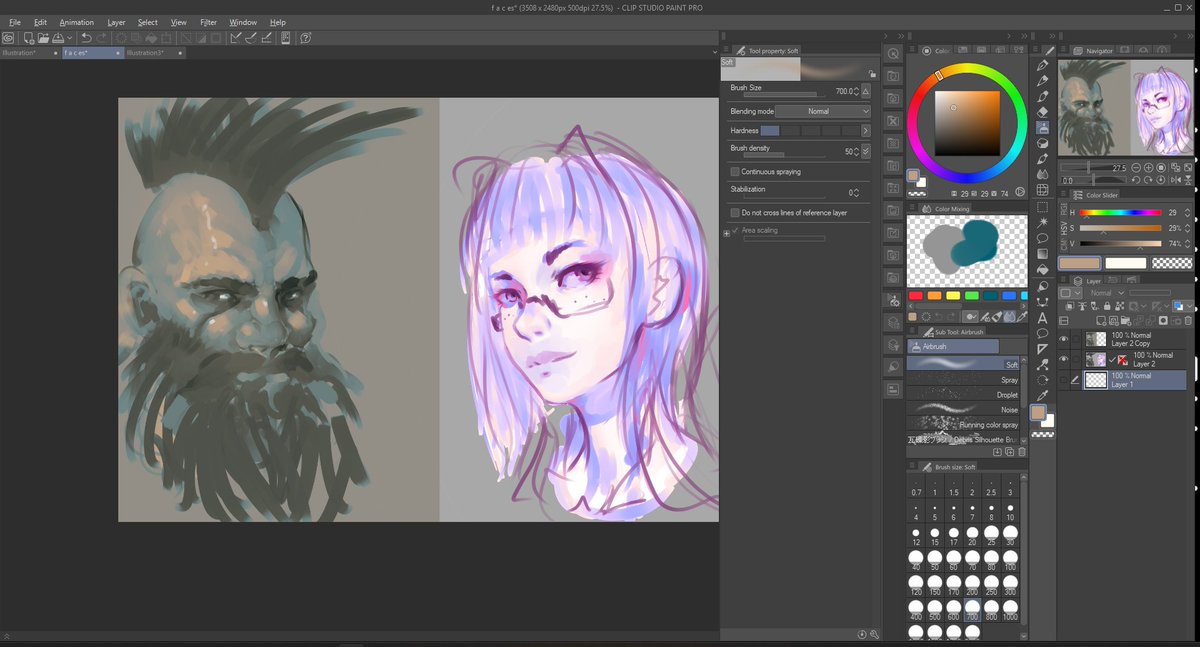Open the Blending mode dropdown in Tool property
This screenshot has width=1200, height=647.
tap(822, 111)
